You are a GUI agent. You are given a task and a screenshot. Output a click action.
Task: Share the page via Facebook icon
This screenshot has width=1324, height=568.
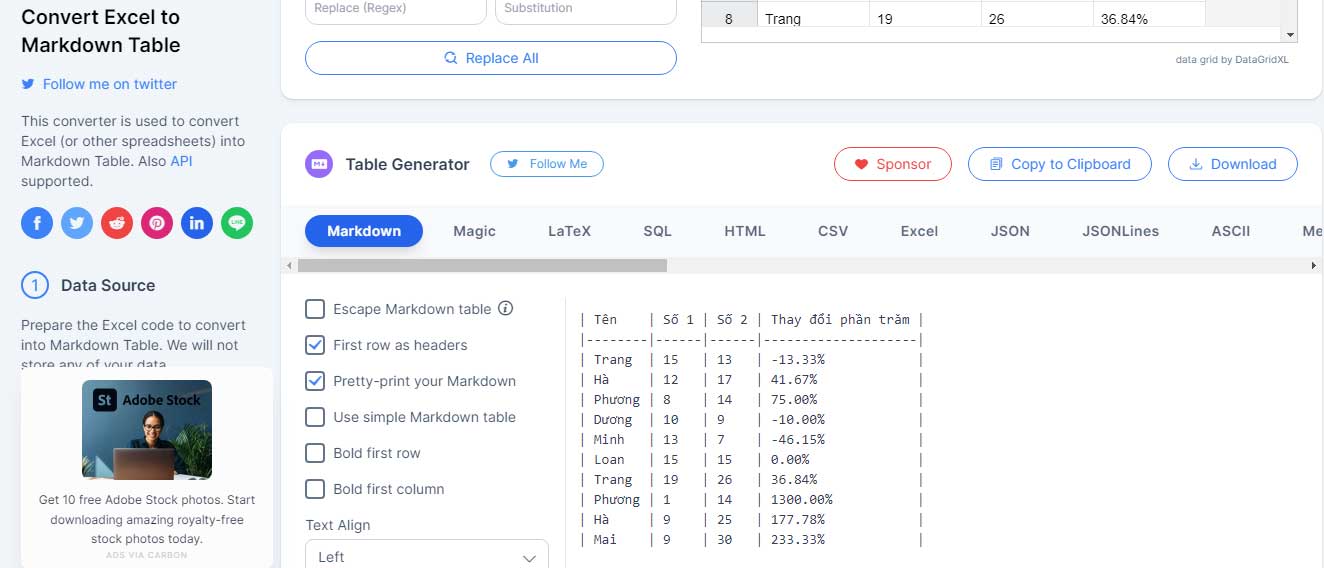click(x=37, y=223)
